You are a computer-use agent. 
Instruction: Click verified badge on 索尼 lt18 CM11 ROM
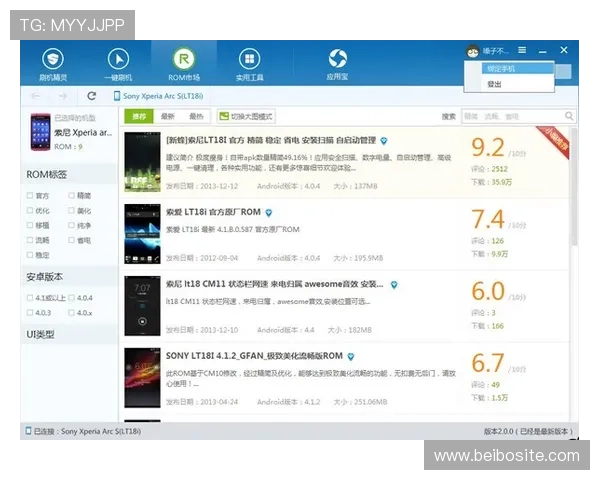[x=394, y=285]
